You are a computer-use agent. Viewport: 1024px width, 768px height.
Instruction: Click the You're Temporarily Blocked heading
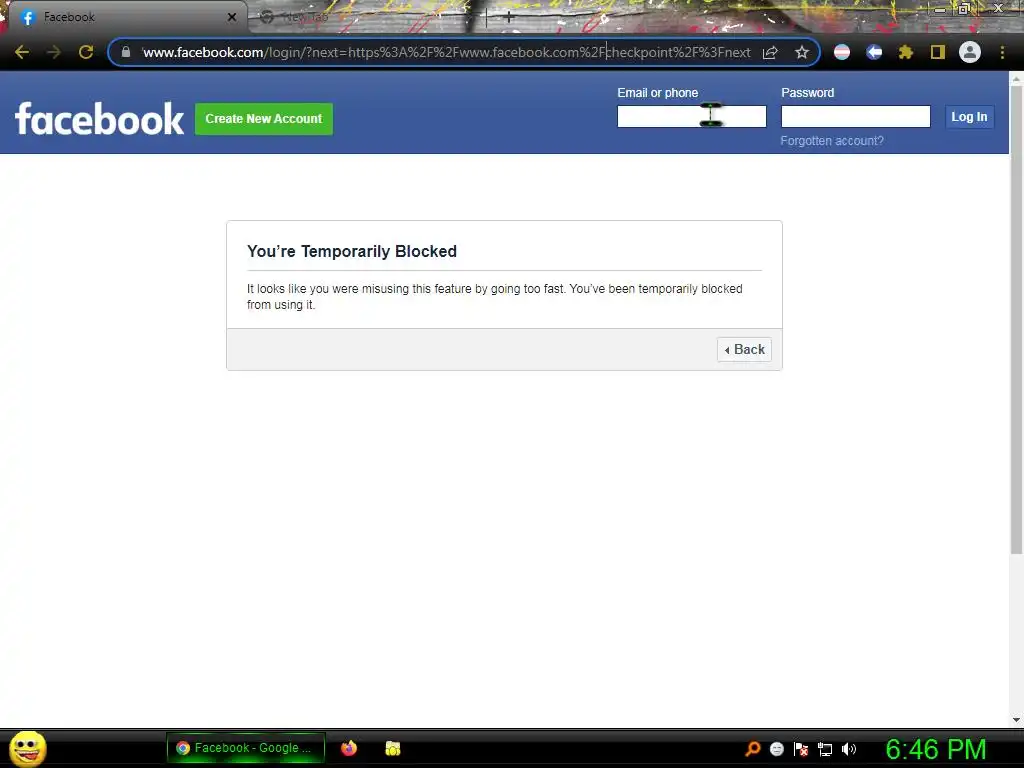[351, 251]
